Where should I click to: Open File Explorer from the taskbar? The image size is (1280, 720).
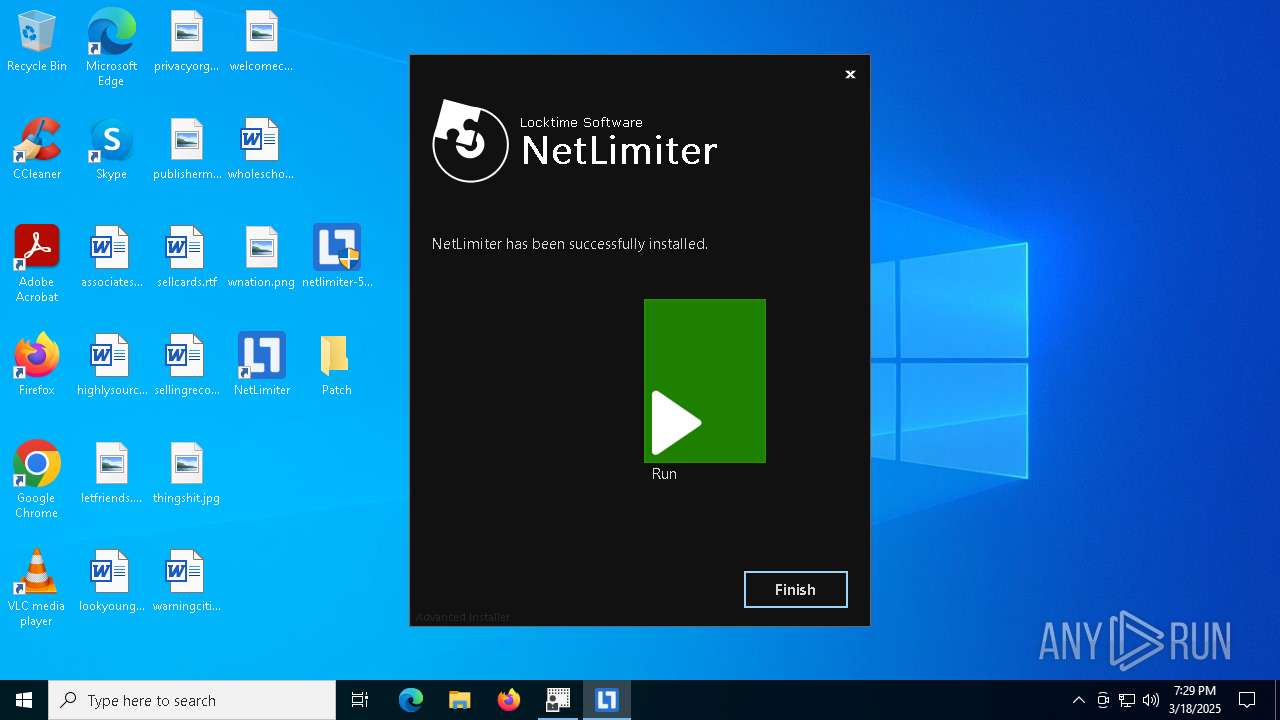[x=459, y=700]
